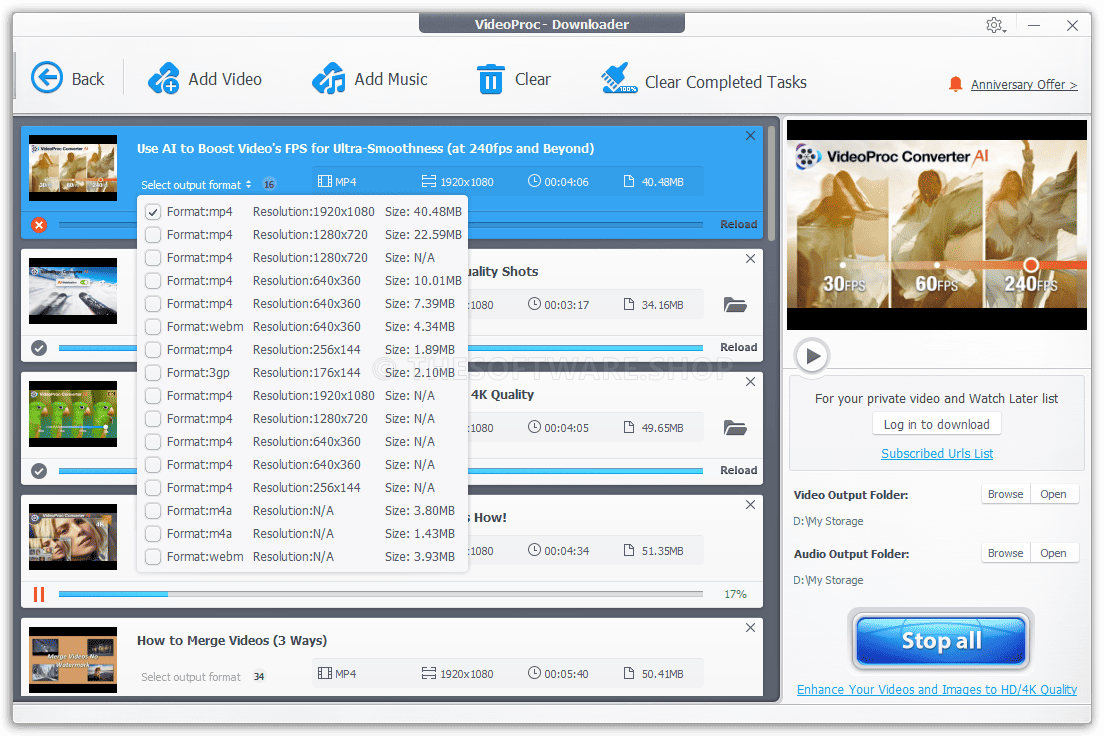This screenshot has height=736, width=1104.
Task: Collapse Select output format dropdown on first video
Action: click(196, 185)
